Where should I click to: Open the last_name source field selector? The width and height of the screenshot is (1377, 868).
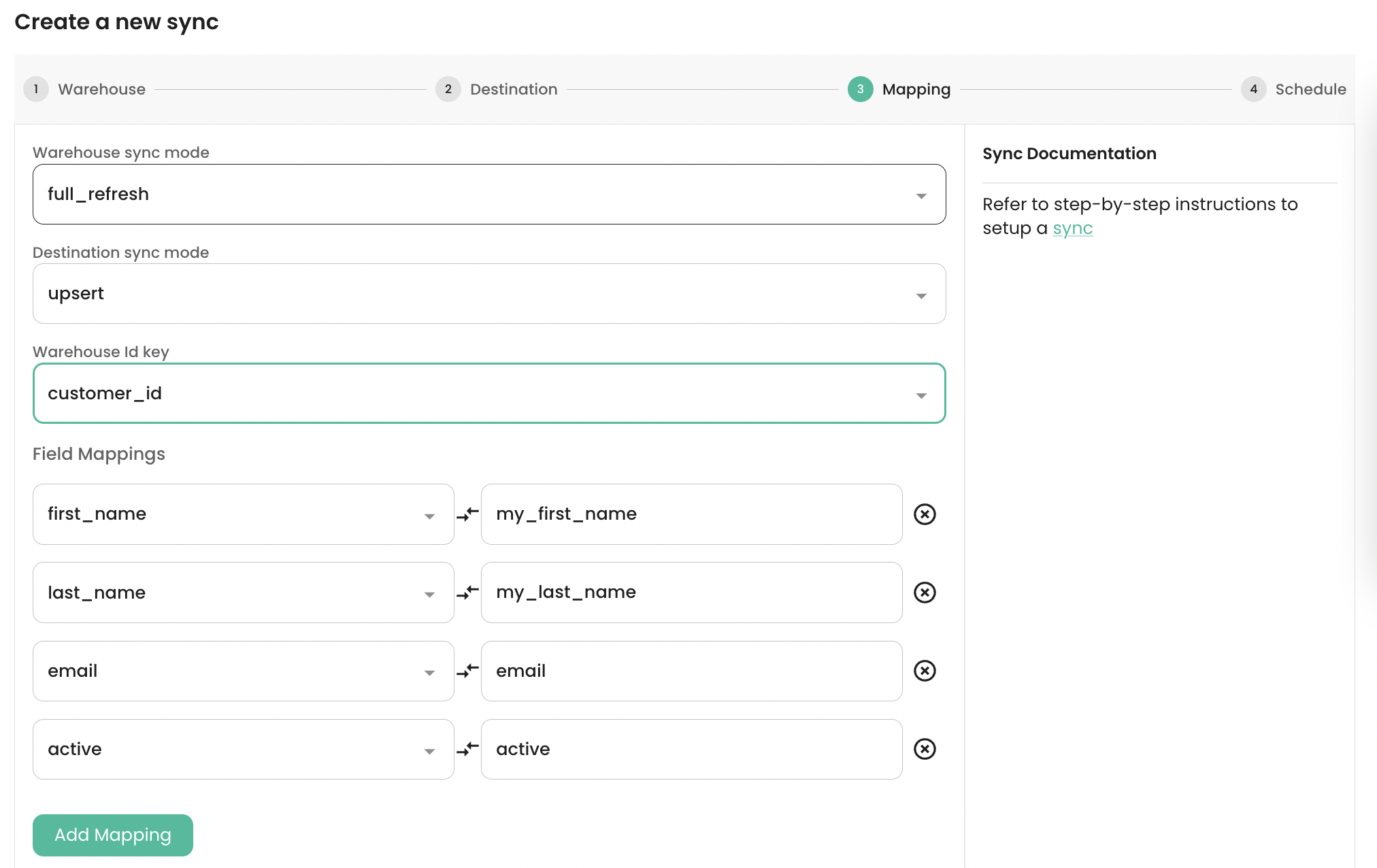pos(429,592)
